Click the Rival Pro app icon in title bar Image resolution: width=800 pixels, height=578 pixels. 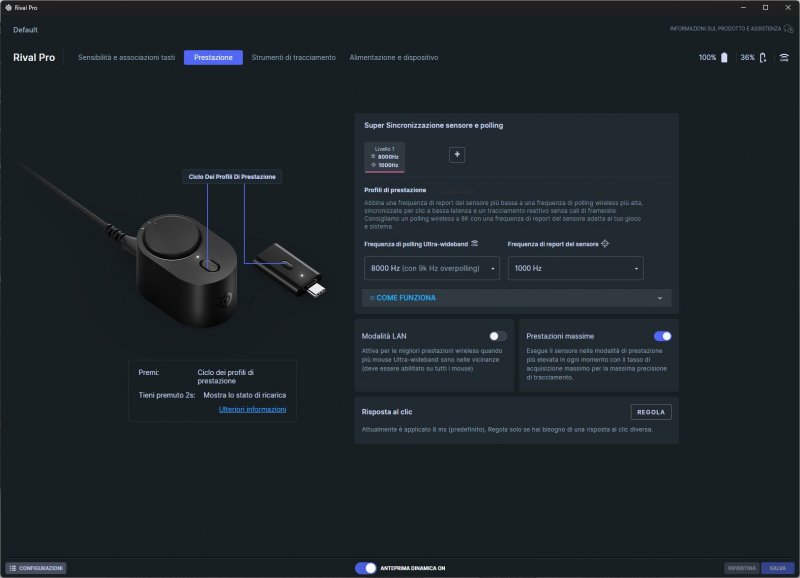coord(8,8)
